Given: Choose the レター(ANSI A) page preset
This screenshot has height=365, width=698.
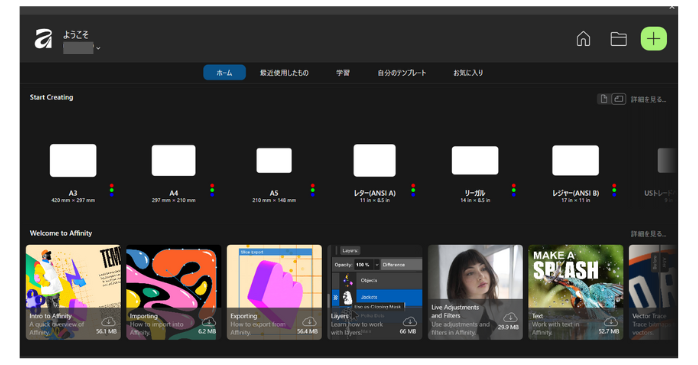Looking at the screenshot, I should point(374,160).
